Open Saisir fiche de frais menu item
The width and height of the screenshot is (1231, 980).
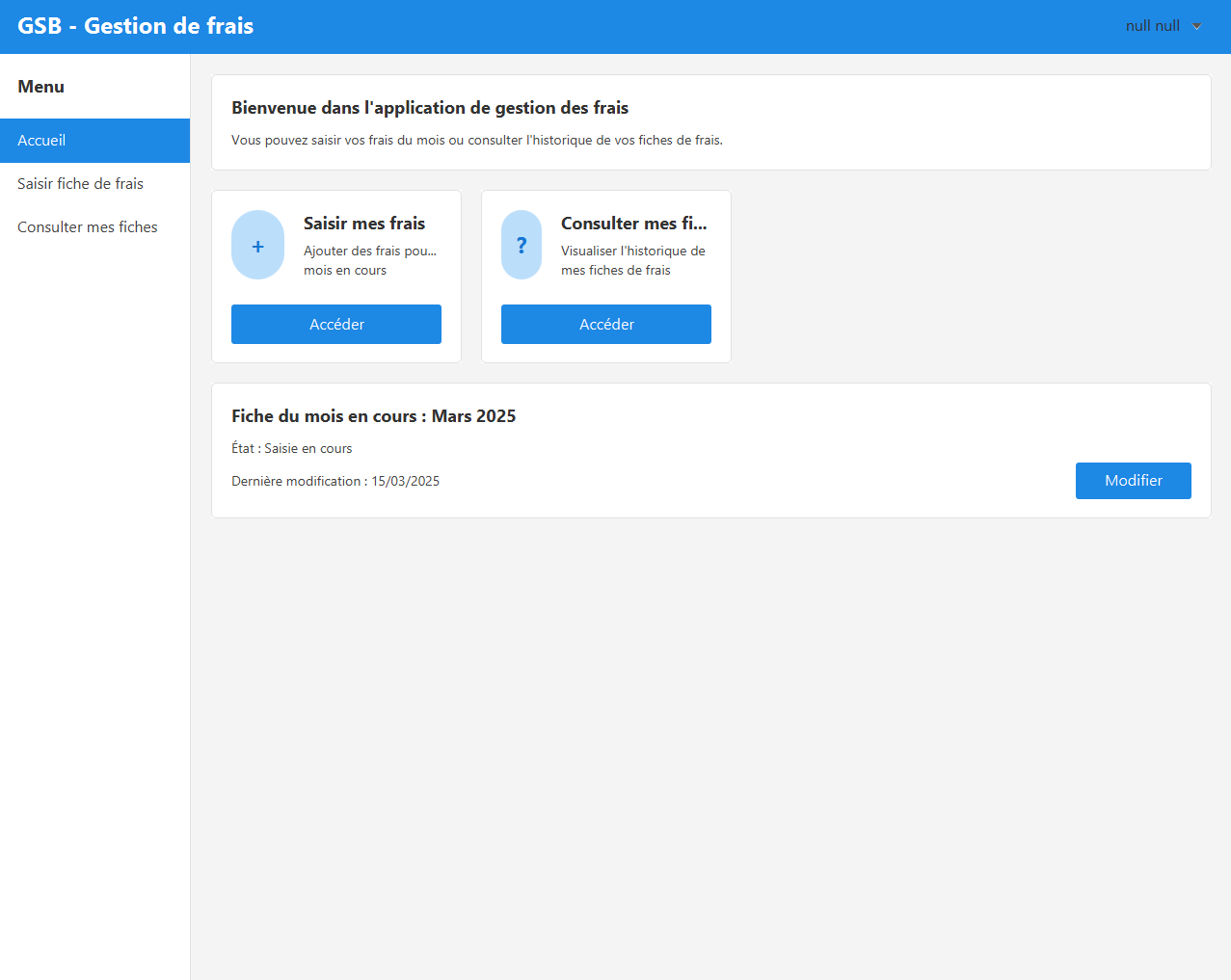[x=81, y=184]
